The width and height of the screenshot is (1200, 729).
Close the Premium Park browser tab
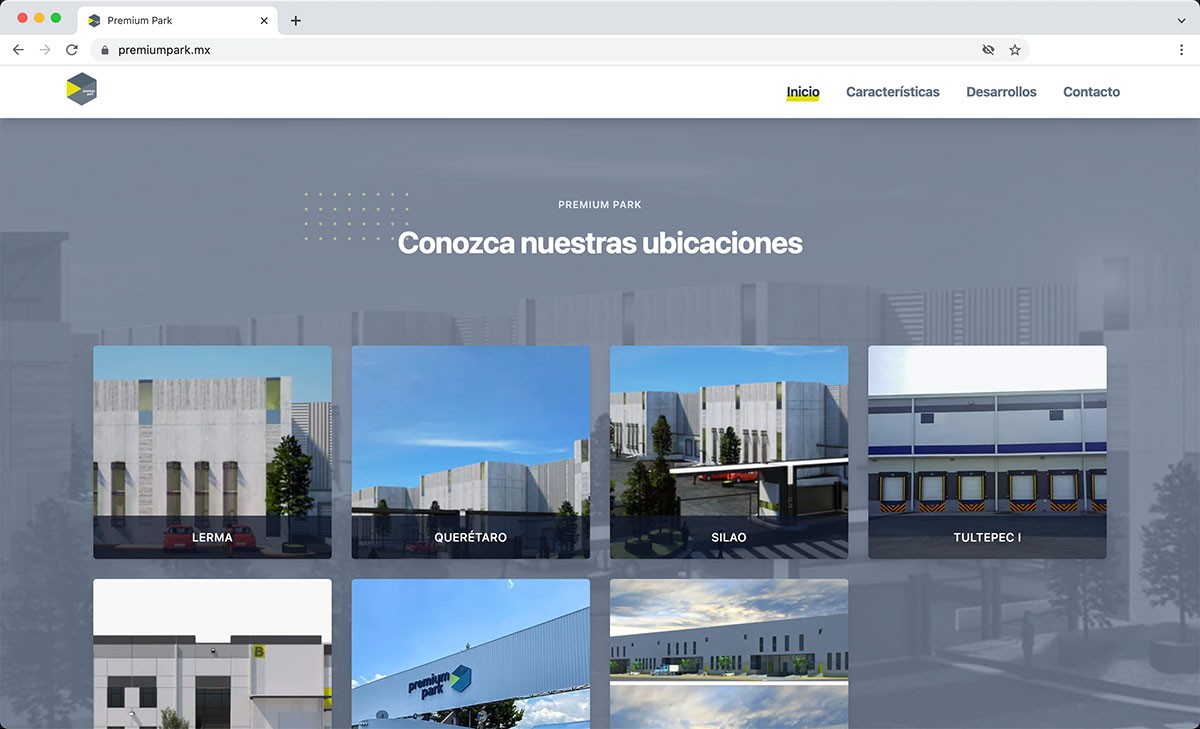(x=264, y=21)
